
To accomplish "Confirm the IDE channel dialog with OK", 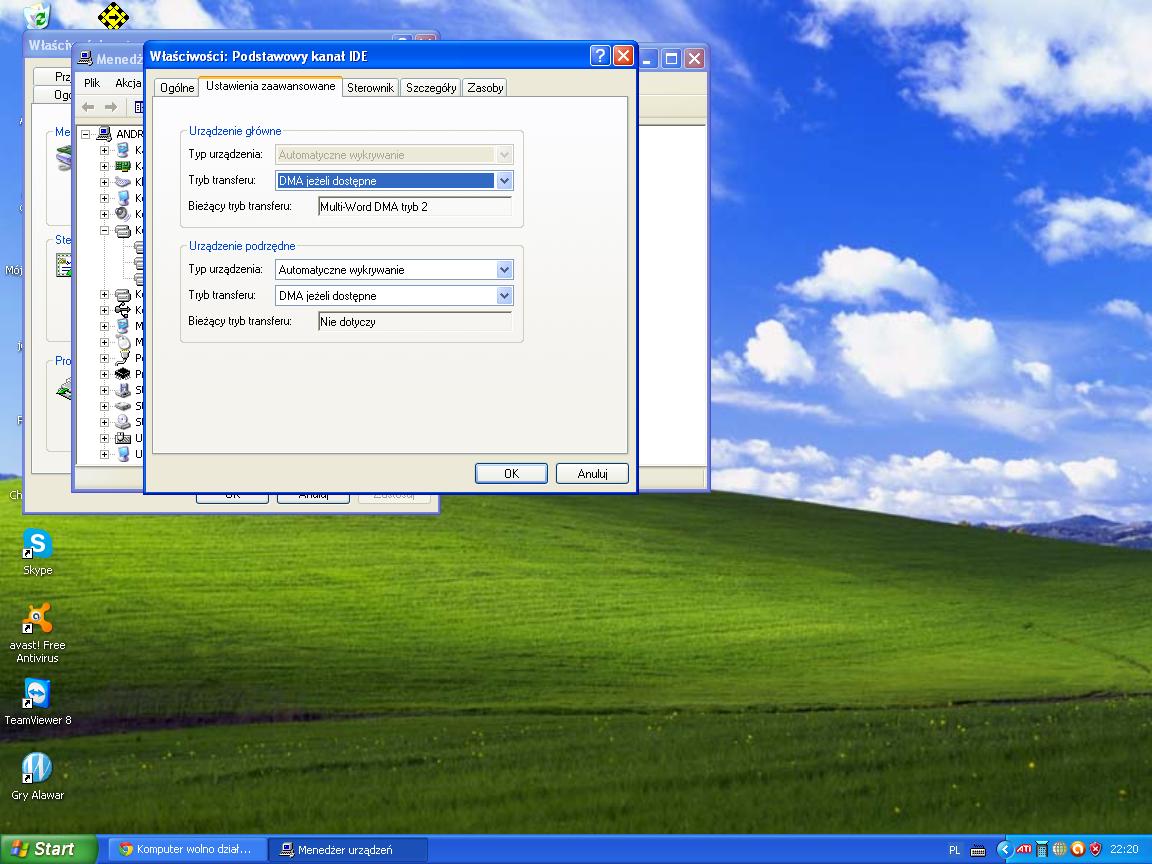I will point(511,474).
